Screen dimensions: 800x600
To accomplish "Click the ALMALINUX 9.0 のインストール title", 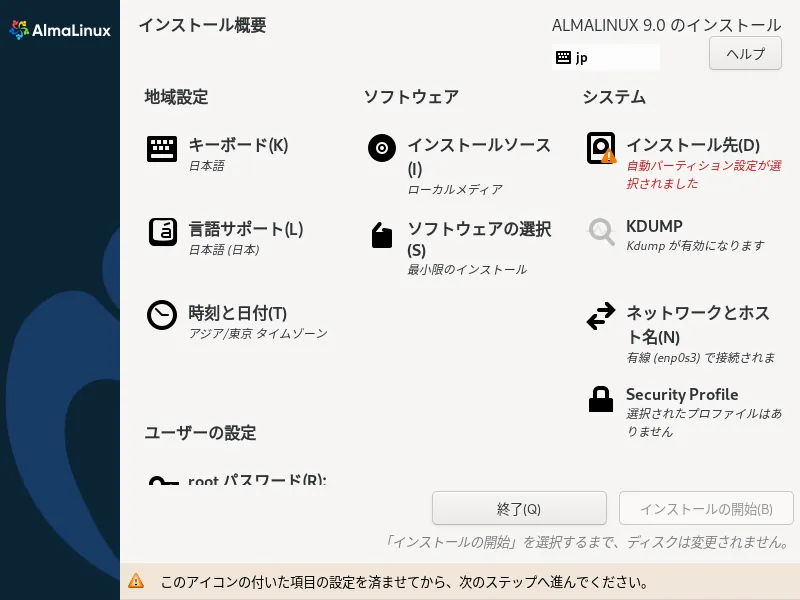I will (666, 26).
